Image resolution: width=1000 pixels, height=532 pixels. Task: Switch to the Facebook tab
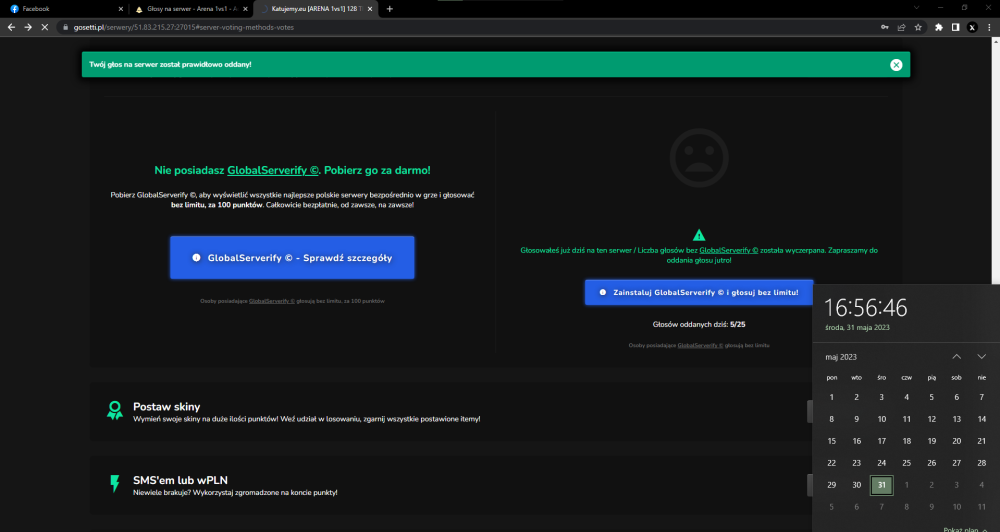64,9
